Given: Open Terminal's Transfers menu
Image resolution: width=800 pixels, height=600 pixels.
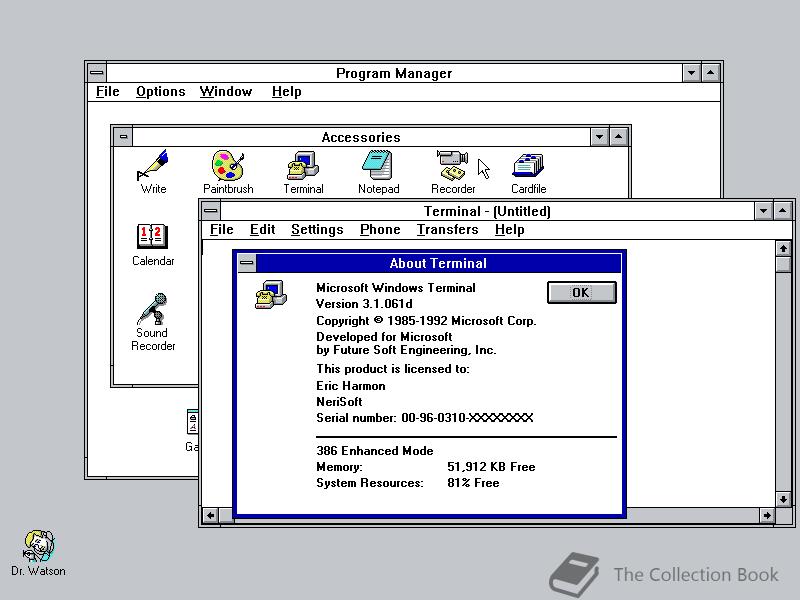Looking at the screenshot, I should point(447,230).
